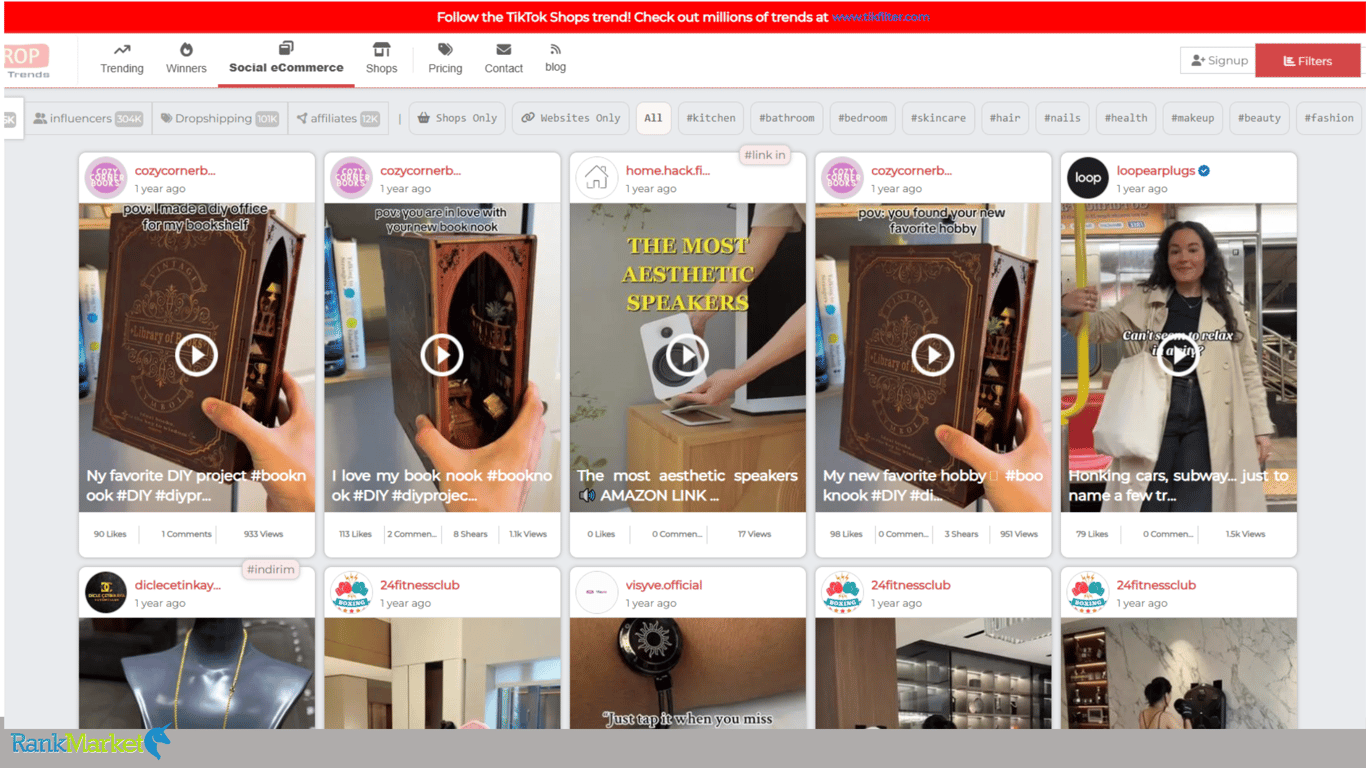Visit the blog link
The width and height of the screenshot is (1366, 768).
556,59
